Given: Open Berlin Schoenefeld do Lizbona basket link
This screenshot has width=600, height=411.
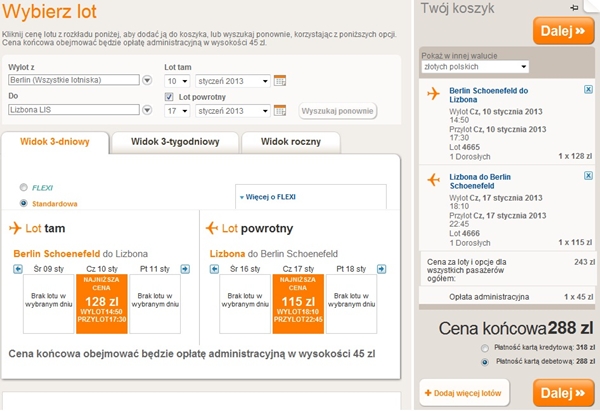Looking at the screenshot, I should tap(488, 95).
